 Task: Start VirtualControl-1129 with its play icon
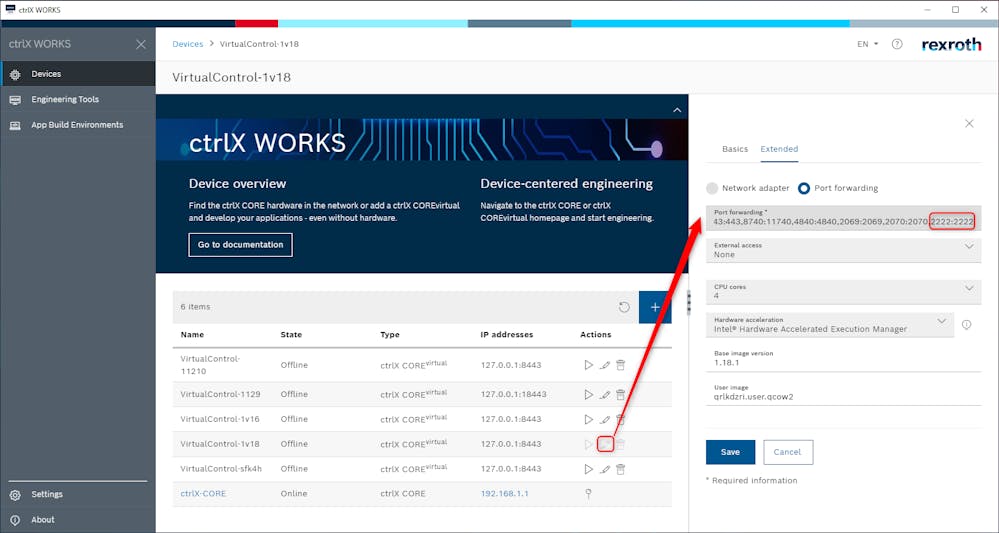588,394
